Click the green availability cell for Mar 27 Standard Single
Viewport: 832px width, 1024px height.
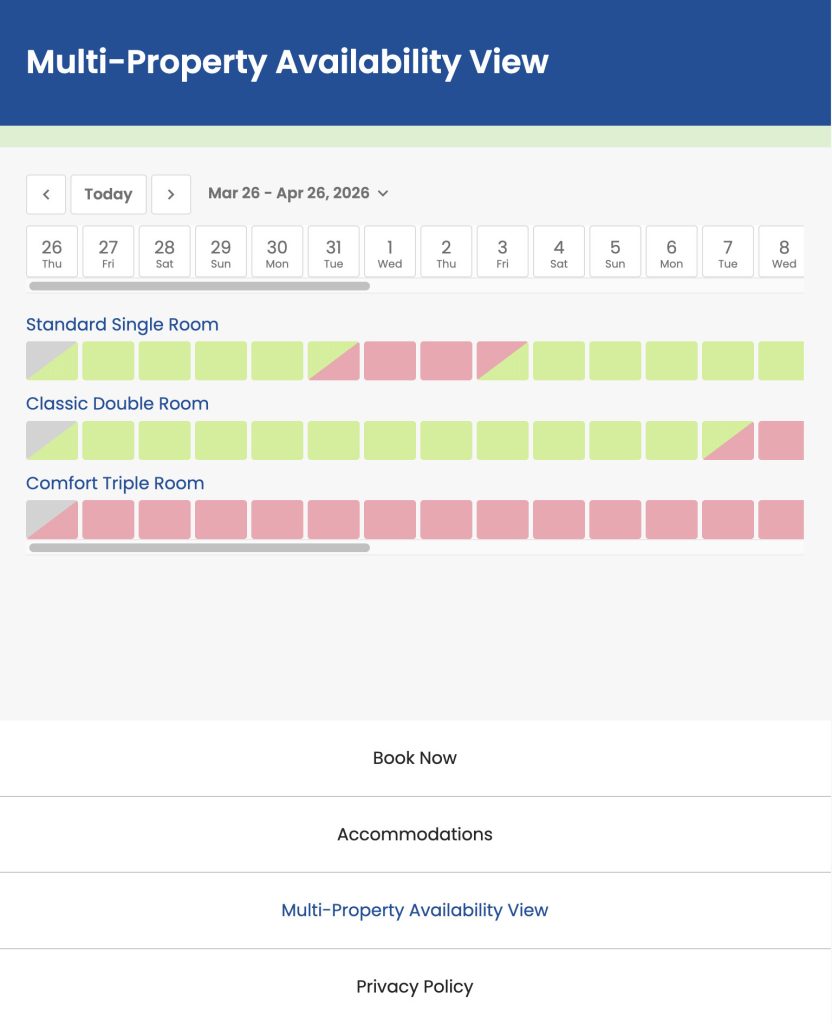(x=108, y=360)
